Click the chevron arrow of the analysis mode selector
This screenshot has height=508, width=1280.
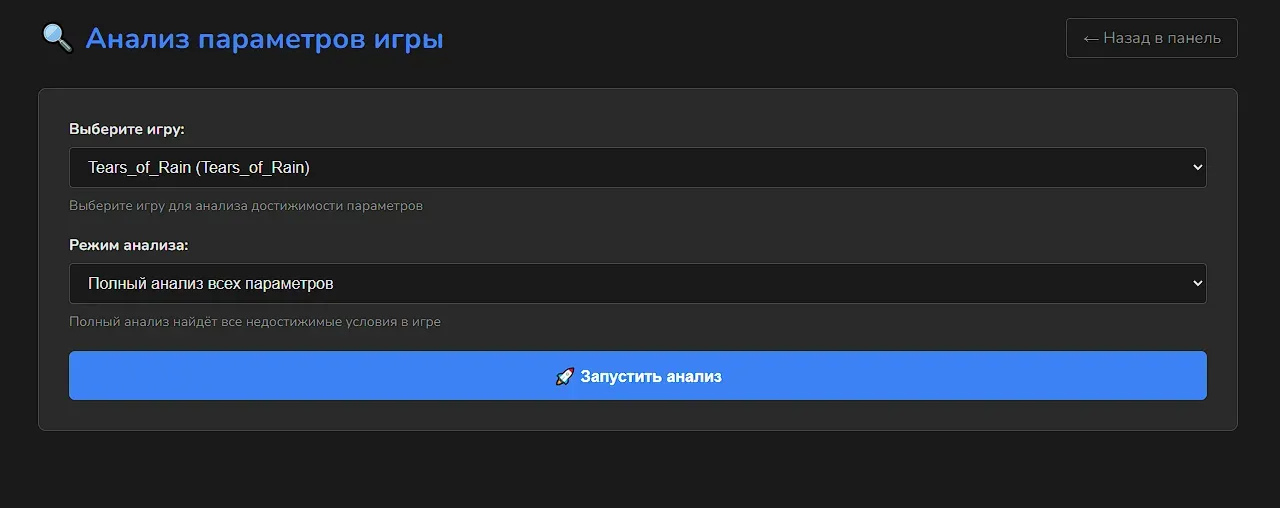click(1198, 284)
